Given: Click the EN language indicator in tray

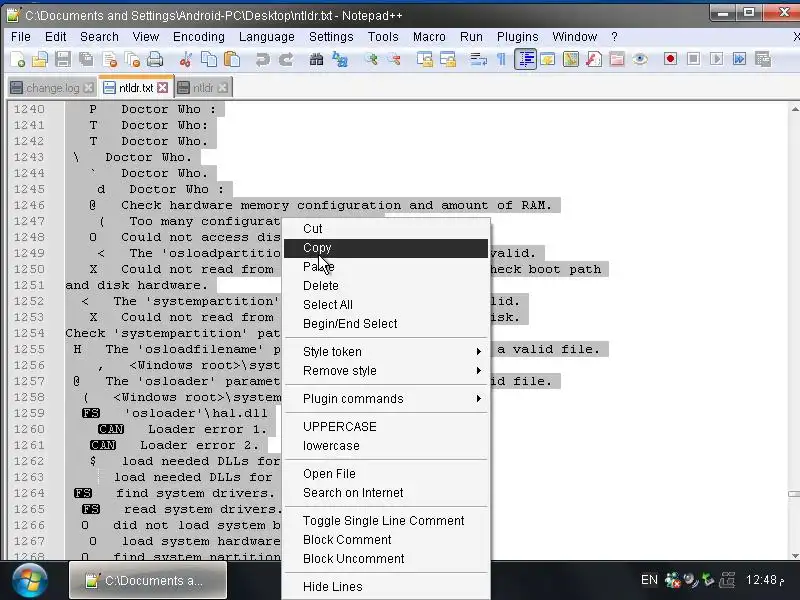Looking at the screenshot, I should pyautogui.click(x=649, y=580).
